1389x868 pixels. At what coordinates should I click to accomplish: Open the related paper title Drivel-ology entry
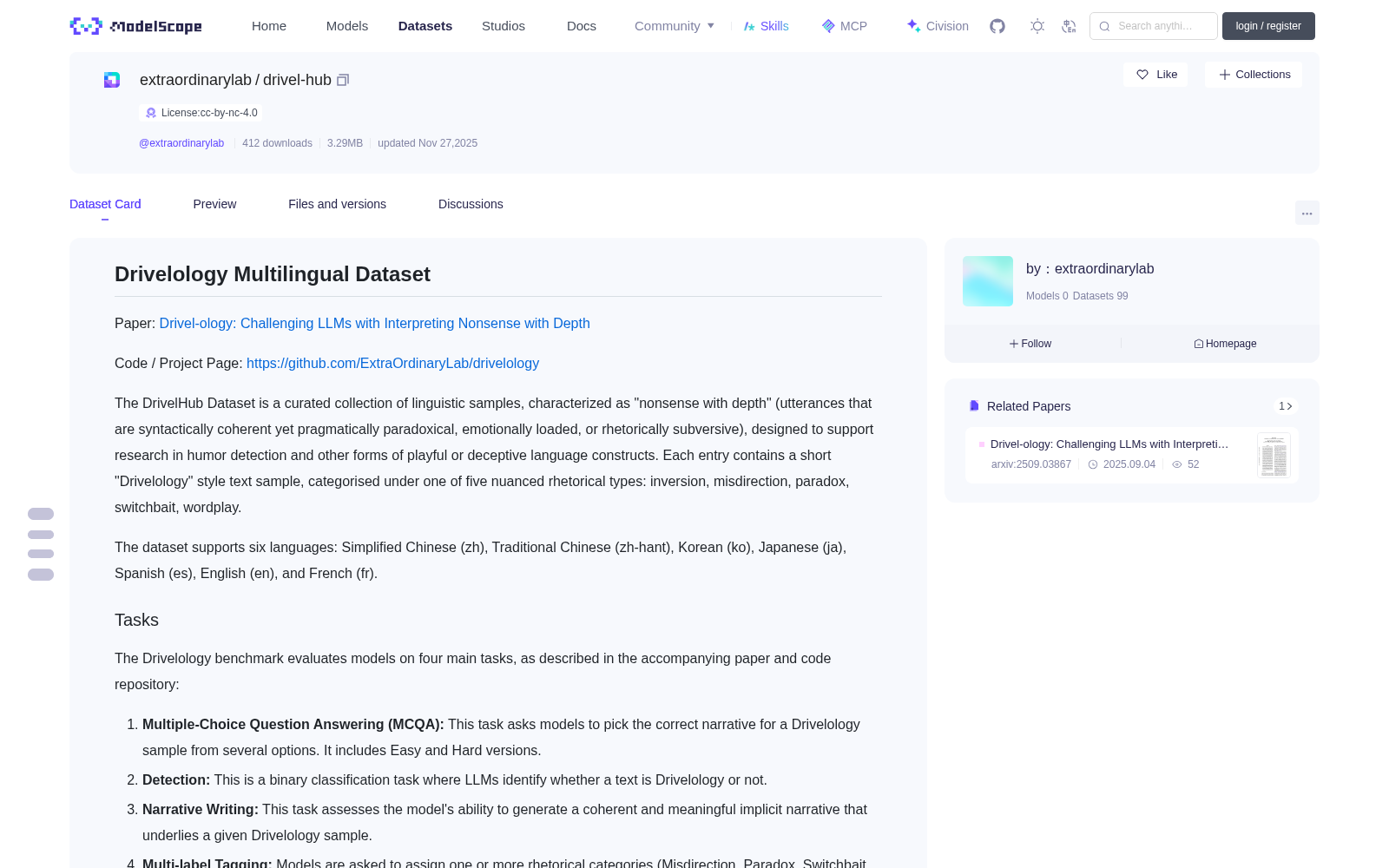click(1109, 444)
